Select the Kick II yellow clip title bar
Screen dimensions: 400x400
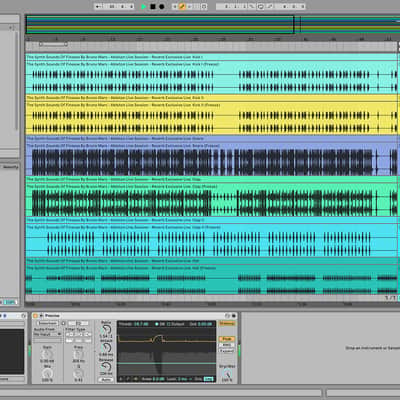tap(211, 98)
